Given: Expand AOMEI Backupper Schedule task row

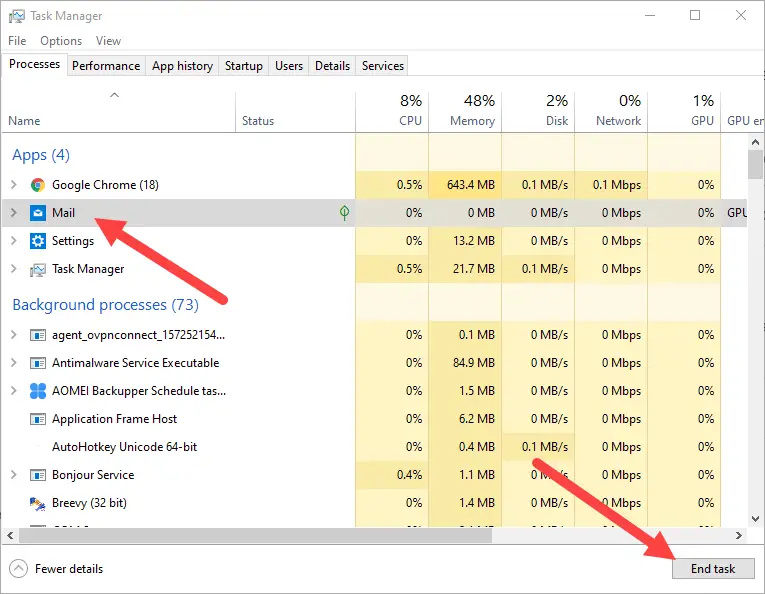Looking at the screenshot, I should click(14, 391).
